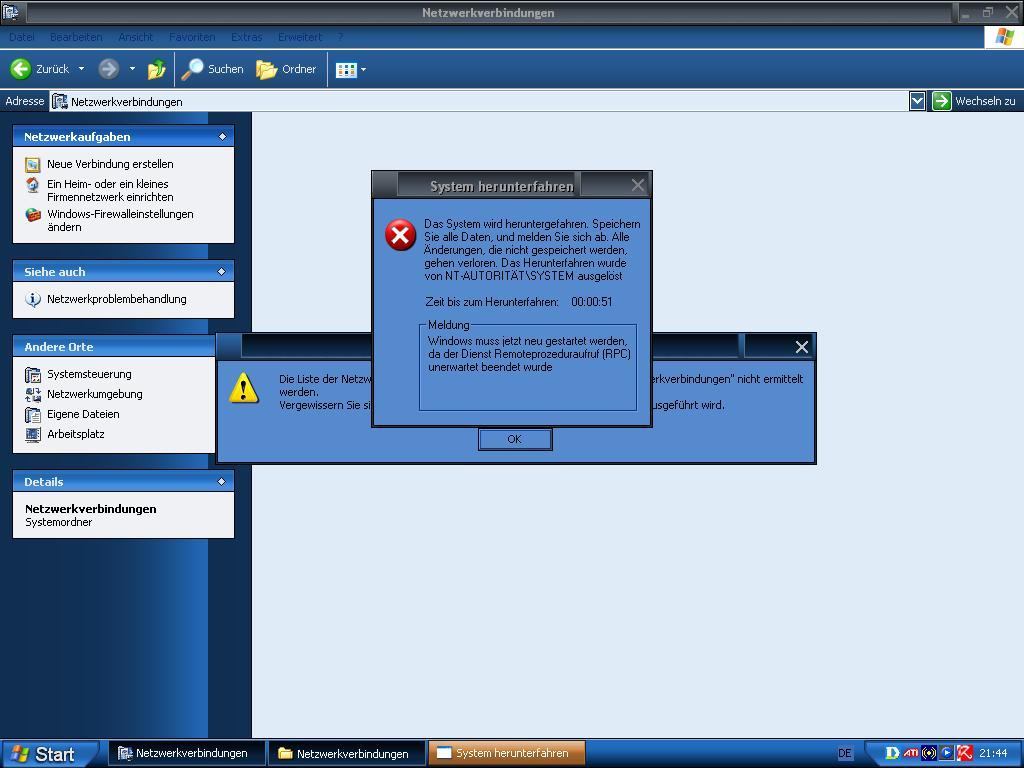Click the Wechseln zu go button
Viewport: 1024px width, 768px height.
(974, 101)
